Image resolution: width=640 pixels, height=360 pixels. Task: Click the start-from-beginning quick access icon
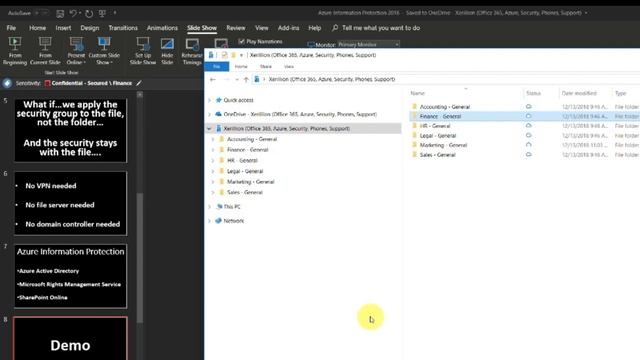click(x=102, y=13)
